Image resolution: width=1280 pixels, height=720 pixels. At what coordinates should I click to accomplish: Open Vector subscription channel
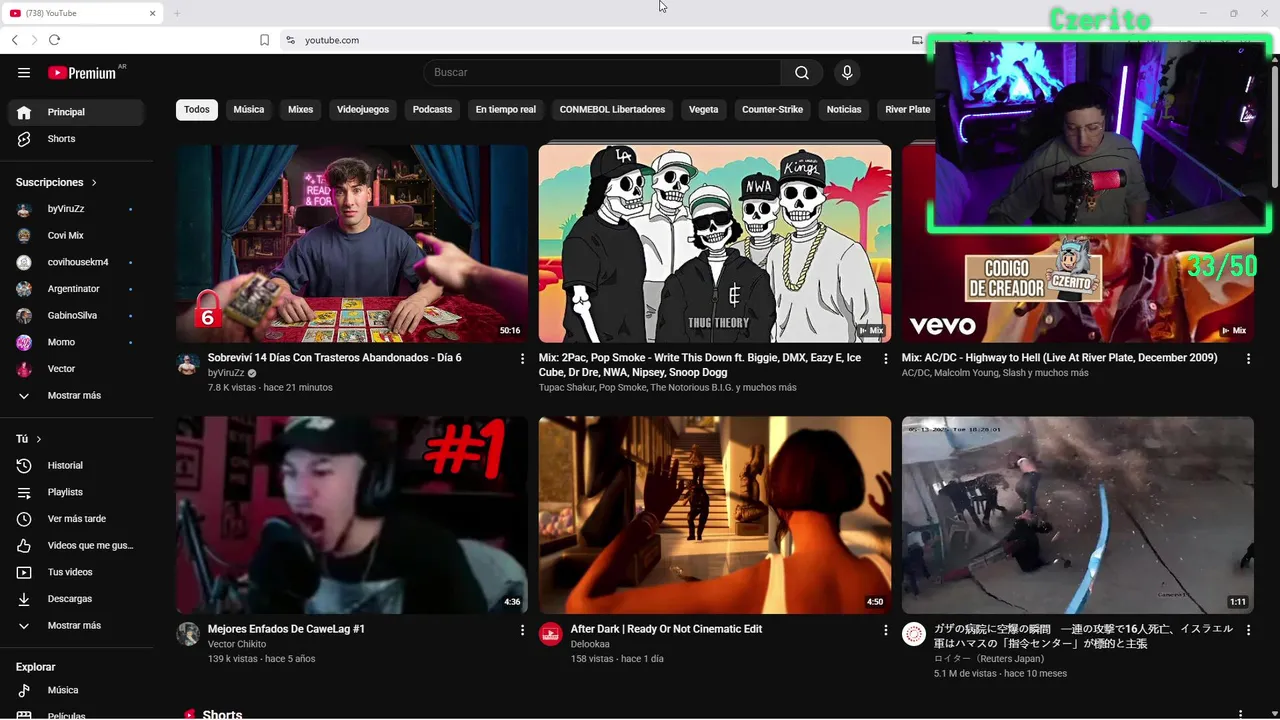click(77, 369)
